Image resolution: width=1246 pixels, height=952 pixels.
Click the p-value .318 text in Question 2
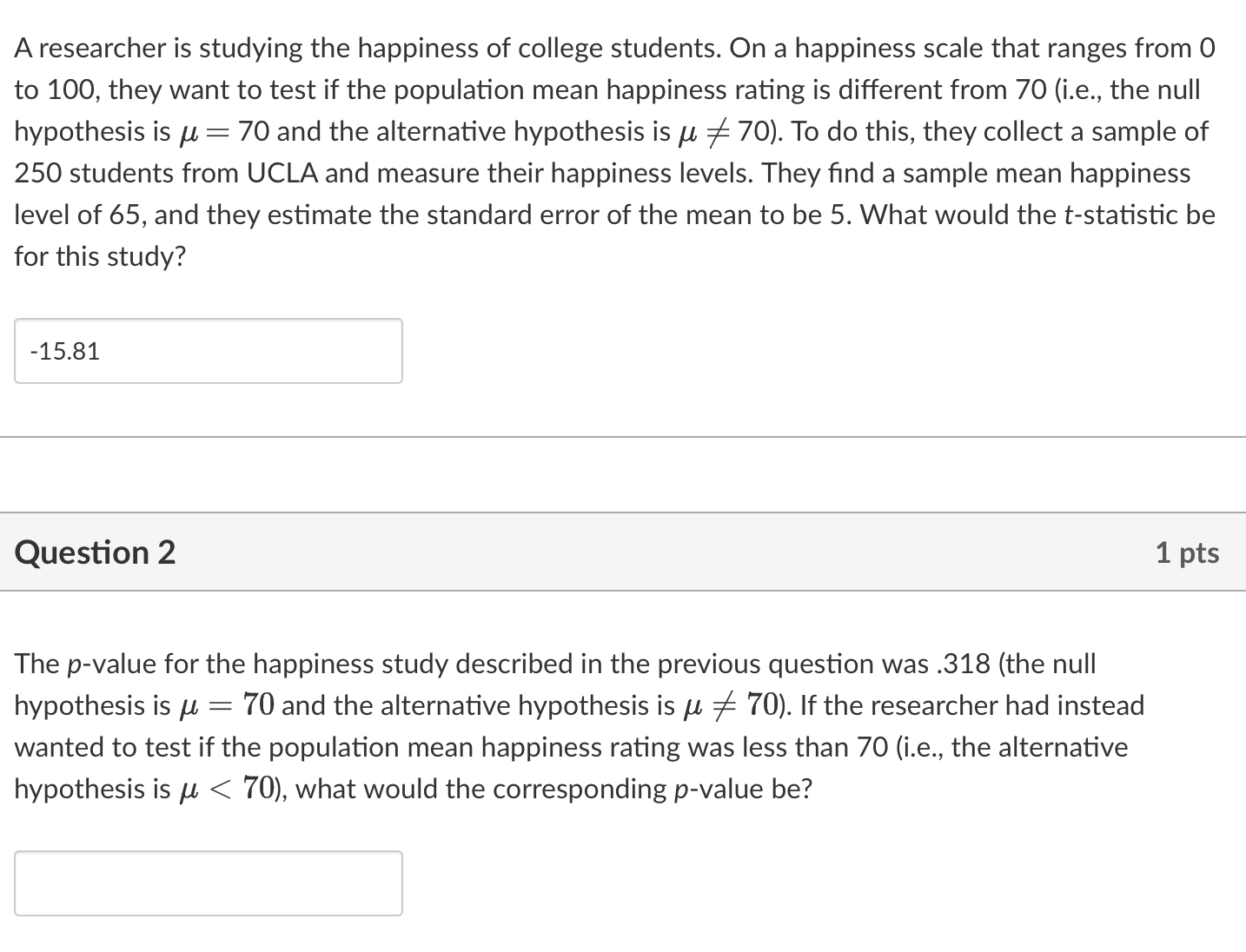click(966, 664)
